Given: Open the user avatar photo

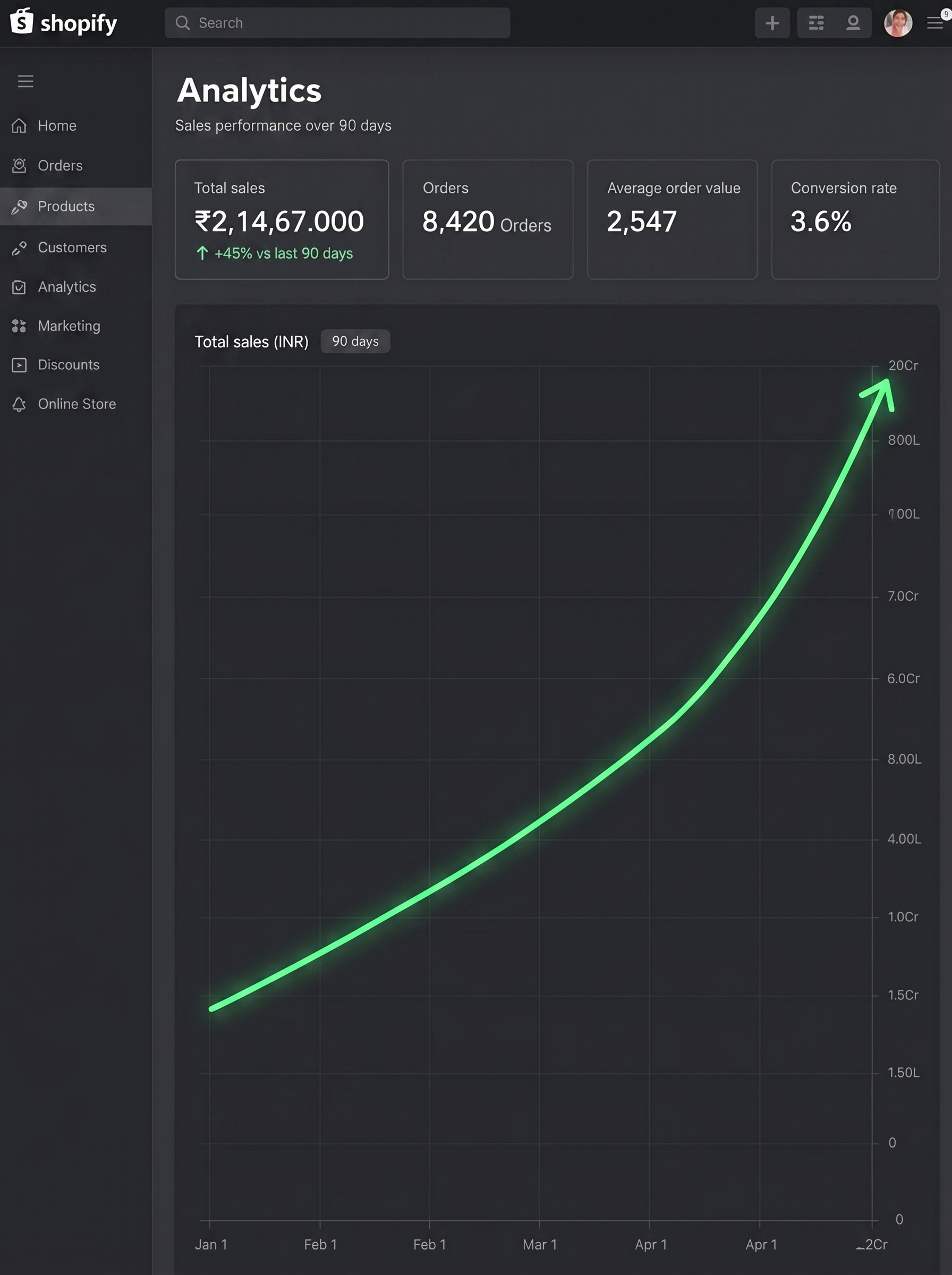Looking at the screenshot, I should 898,23.
